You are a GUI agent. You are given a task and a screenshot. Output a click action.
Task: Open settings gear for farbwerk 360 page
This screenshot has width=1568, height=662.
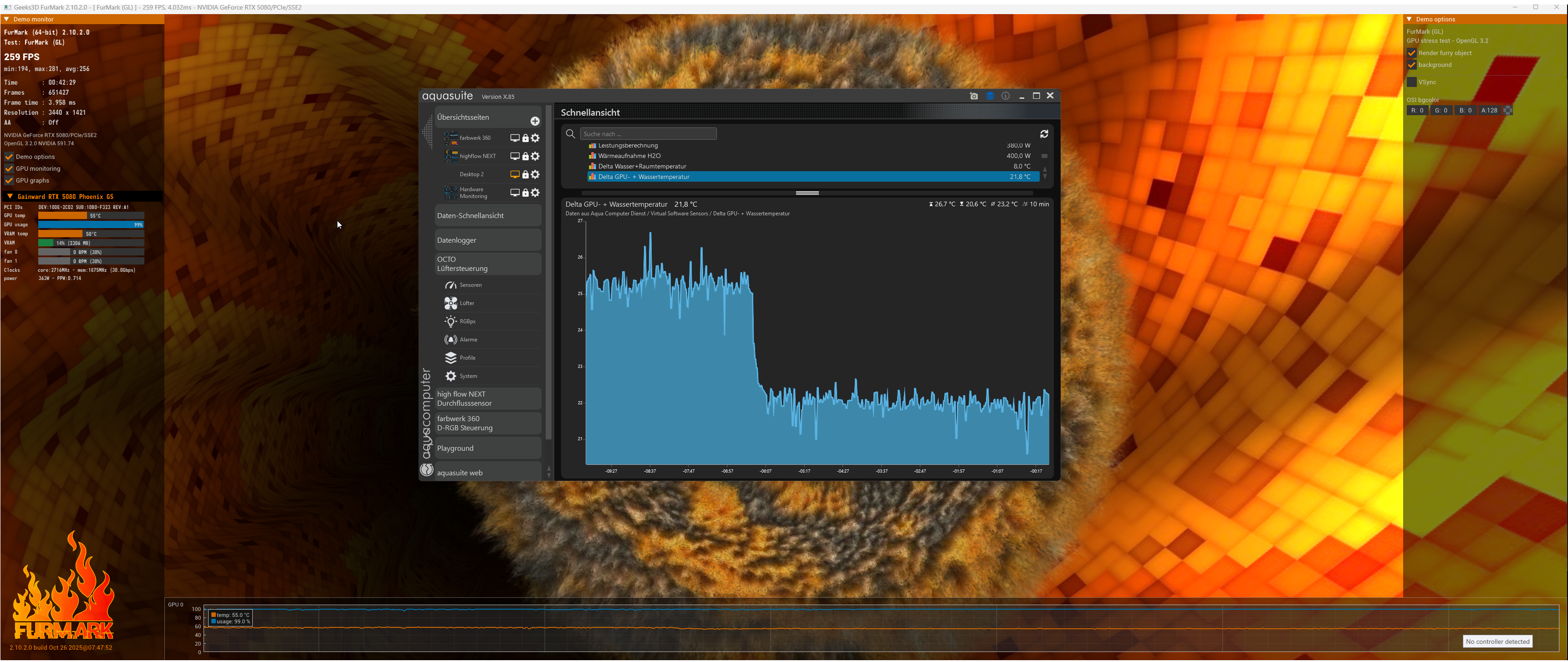535,138
